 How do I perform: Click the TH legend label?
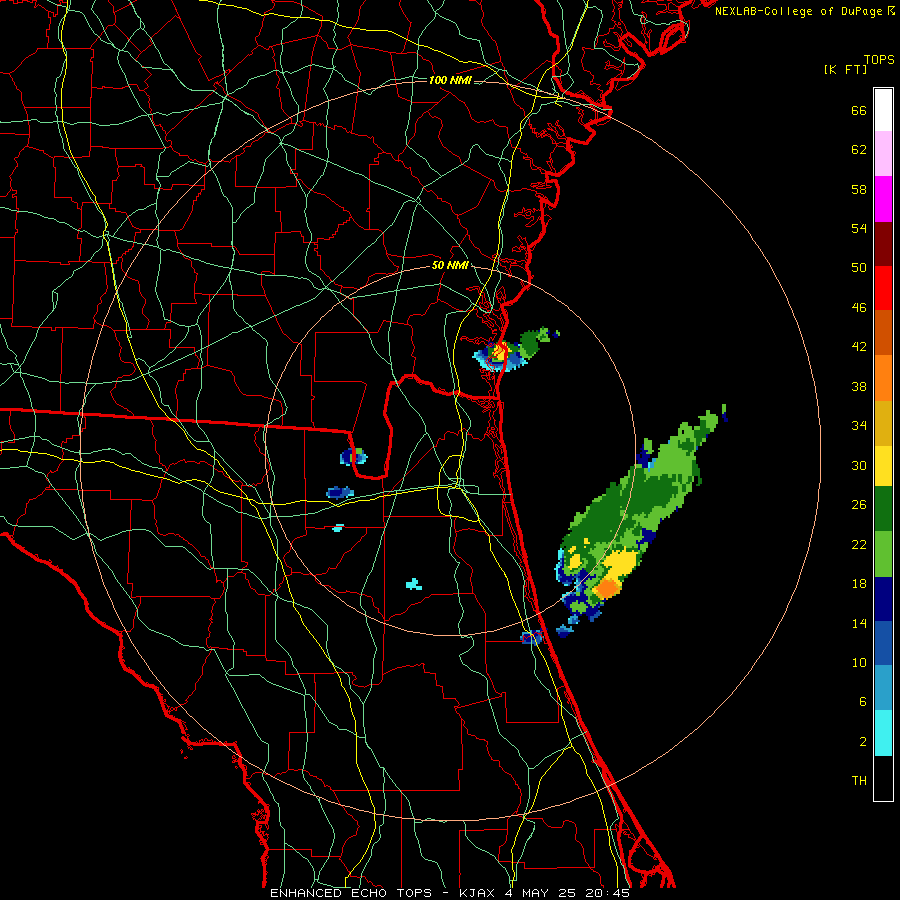[859, 781]
